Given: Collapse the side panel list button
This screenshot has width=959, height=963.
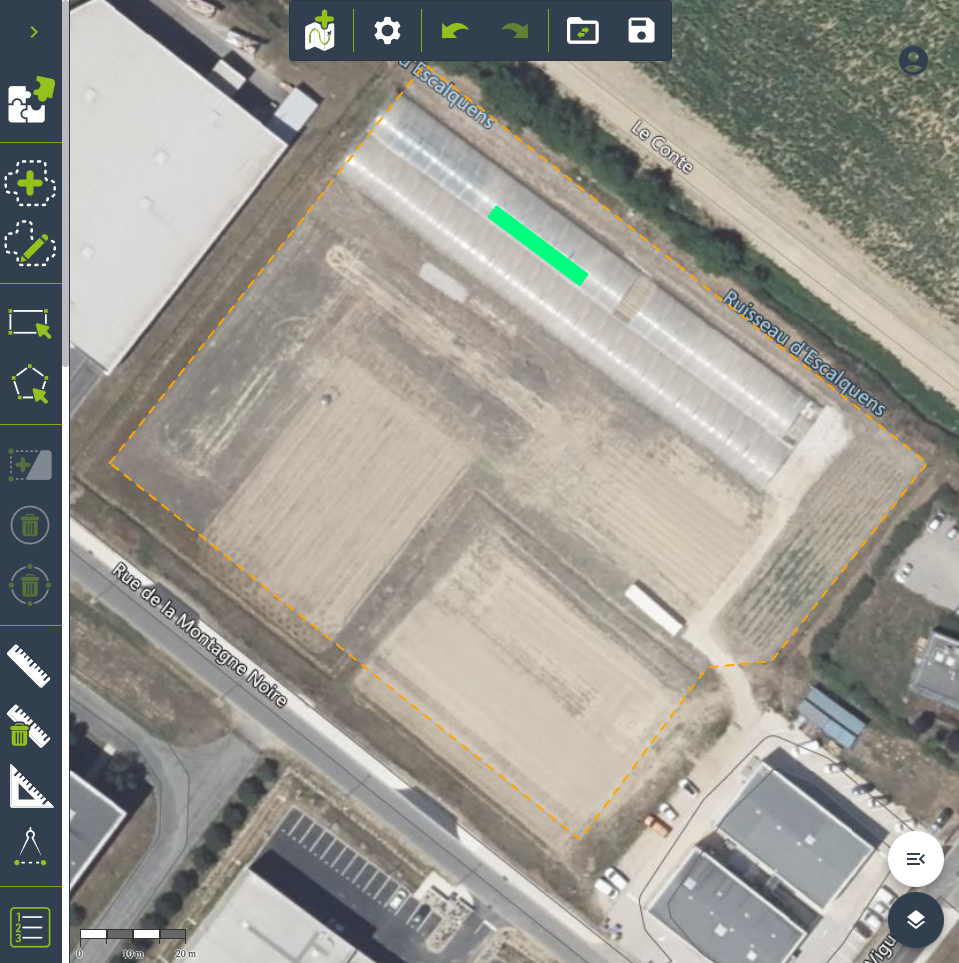Looking at the screenshot, I should click(x=915, y=859).
